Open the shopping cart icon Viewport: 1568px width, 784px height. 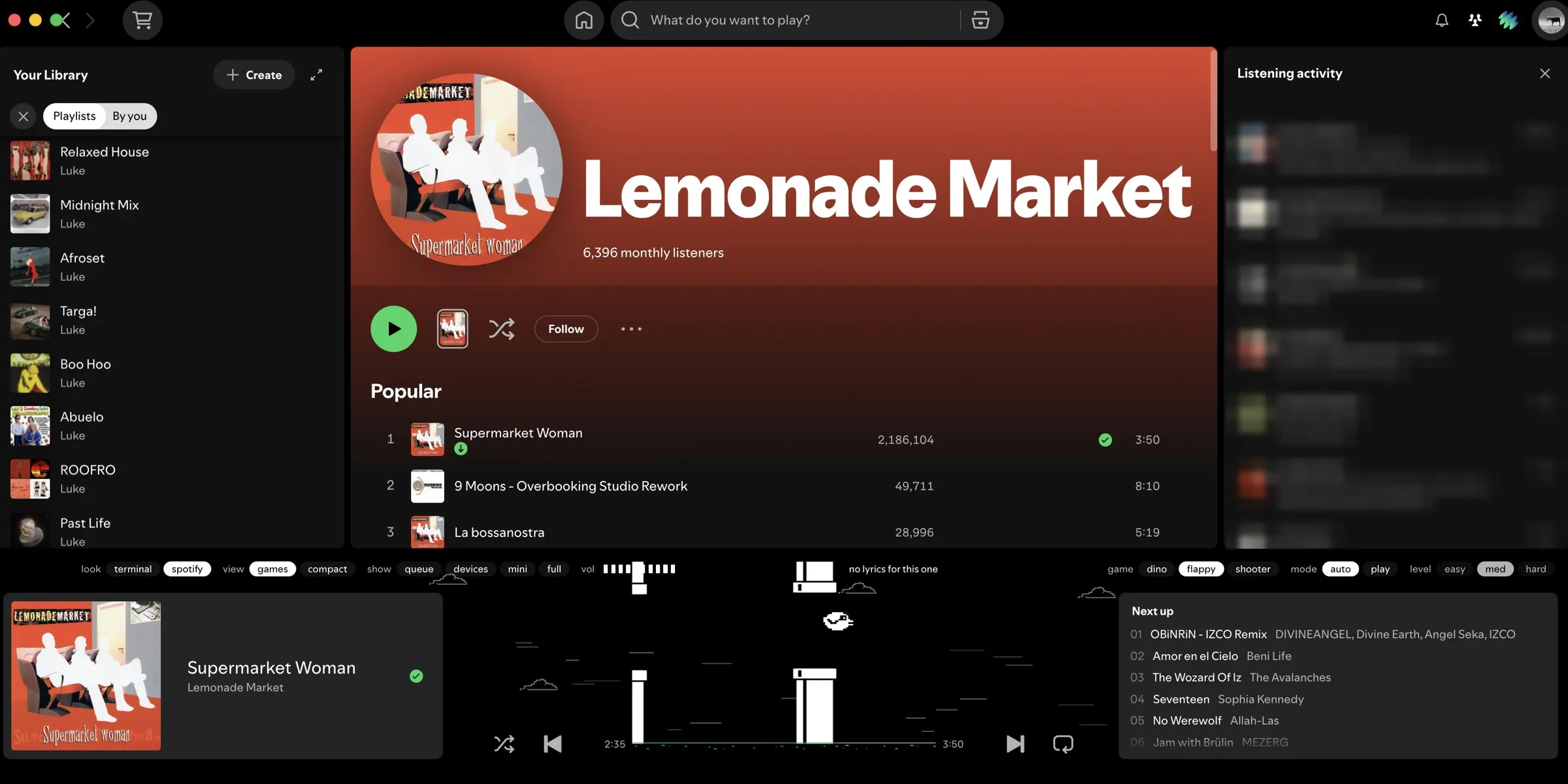tap(142, 20)
